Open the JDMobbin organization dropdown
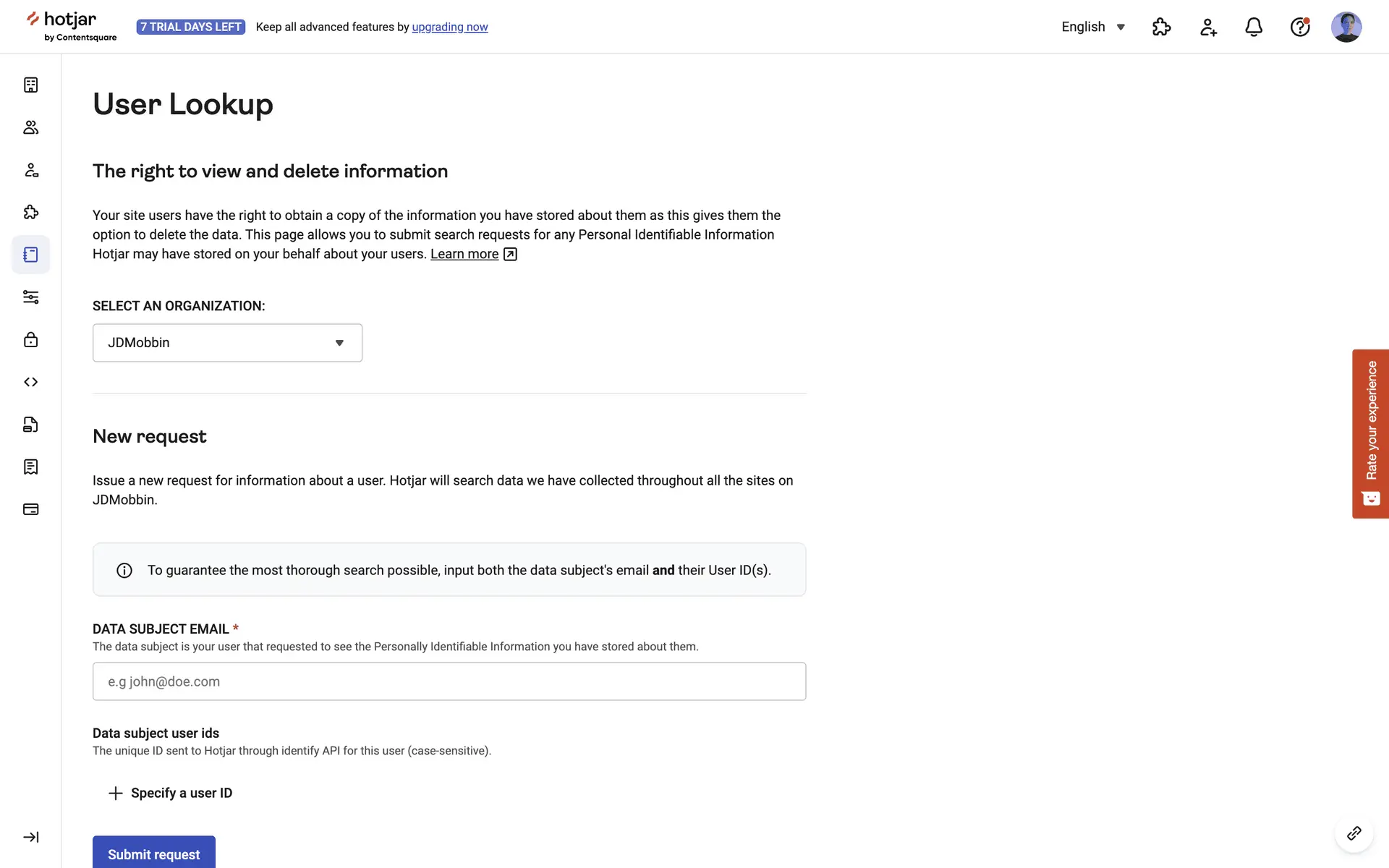 pyautogui.click(x=227, y=343)
